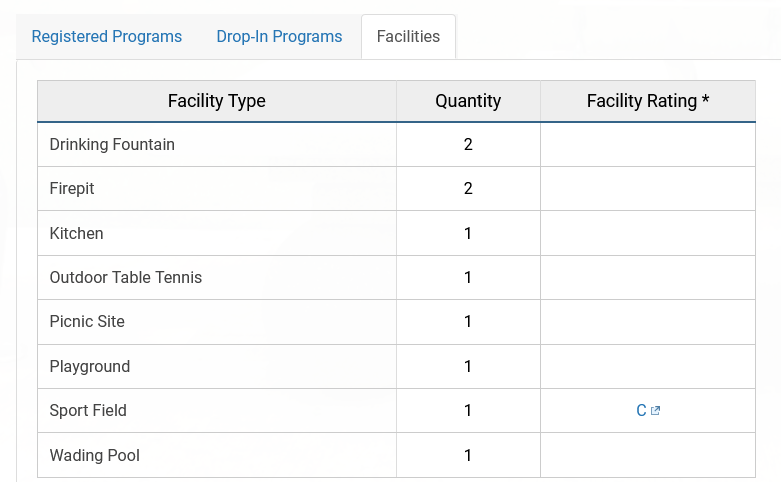
Task: Click the Facility Type column header
Action: point(217,101)
